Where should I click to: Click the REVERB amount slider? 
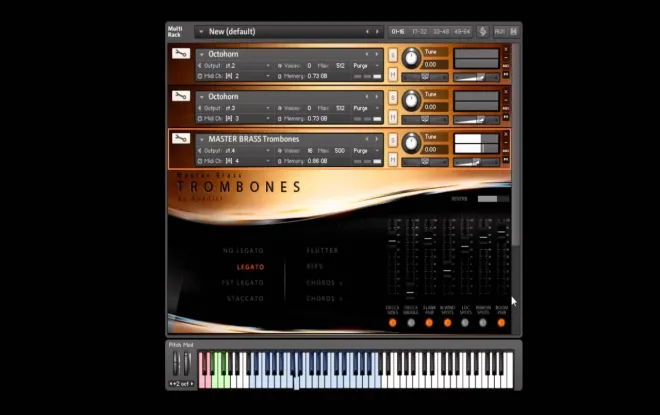(x=493, y=199)
